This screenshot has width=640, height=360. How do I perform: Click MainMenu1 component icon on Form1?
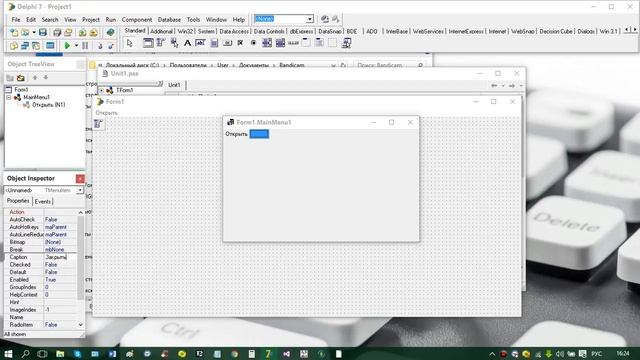click(98, 124)
